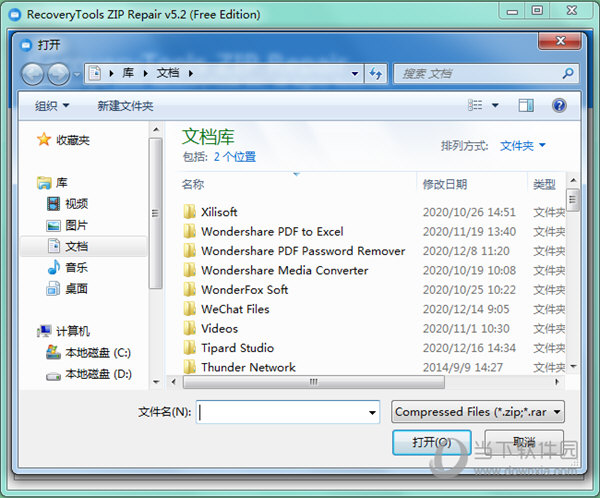
Task: Sort by the 类型 column header
Action: pyautogui.click(x=546, y=184)
